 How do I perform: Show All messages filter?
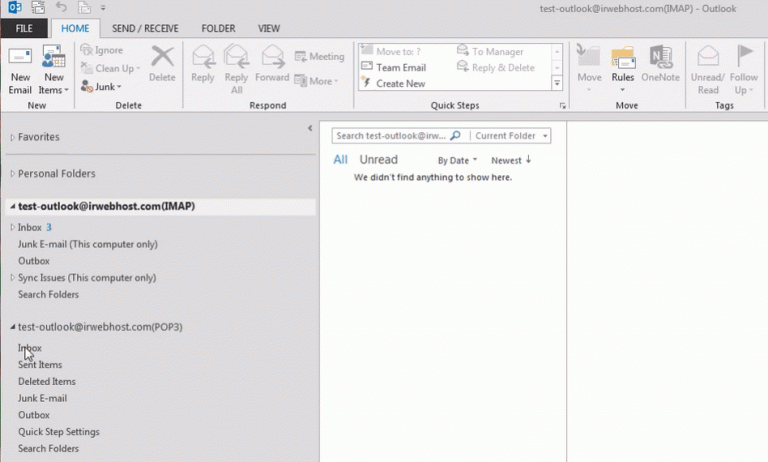(340, 160)
